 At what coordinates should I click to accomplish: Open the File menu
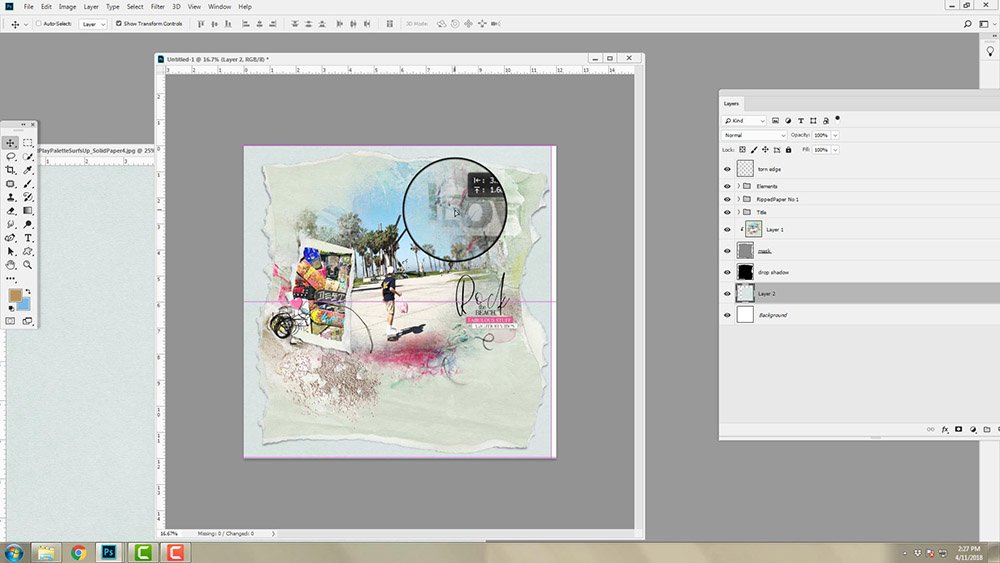click(x=29, y=6)
